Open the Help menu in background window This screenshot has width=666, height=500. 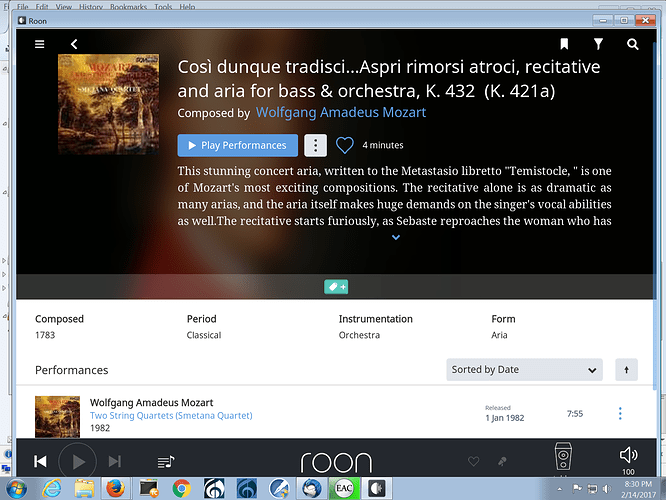pyautogui.click(x=187, y=6)
